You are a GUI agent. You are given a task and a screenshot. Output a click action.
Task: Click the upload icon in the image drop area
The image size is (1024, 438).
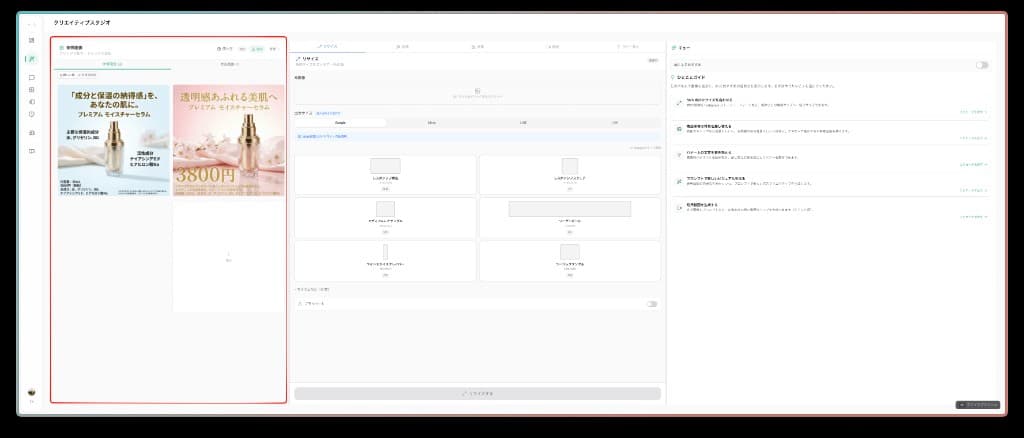pos(476,91)
